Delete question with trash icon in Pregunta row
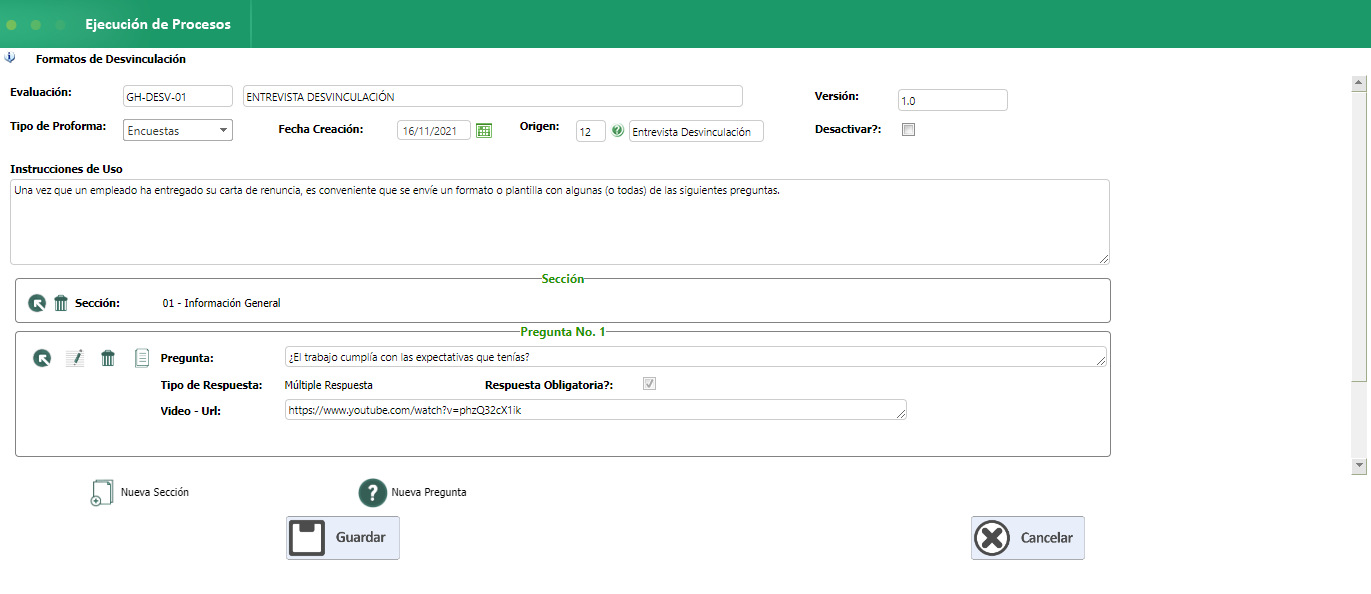The image size is (1371, 594). point(108,358)
